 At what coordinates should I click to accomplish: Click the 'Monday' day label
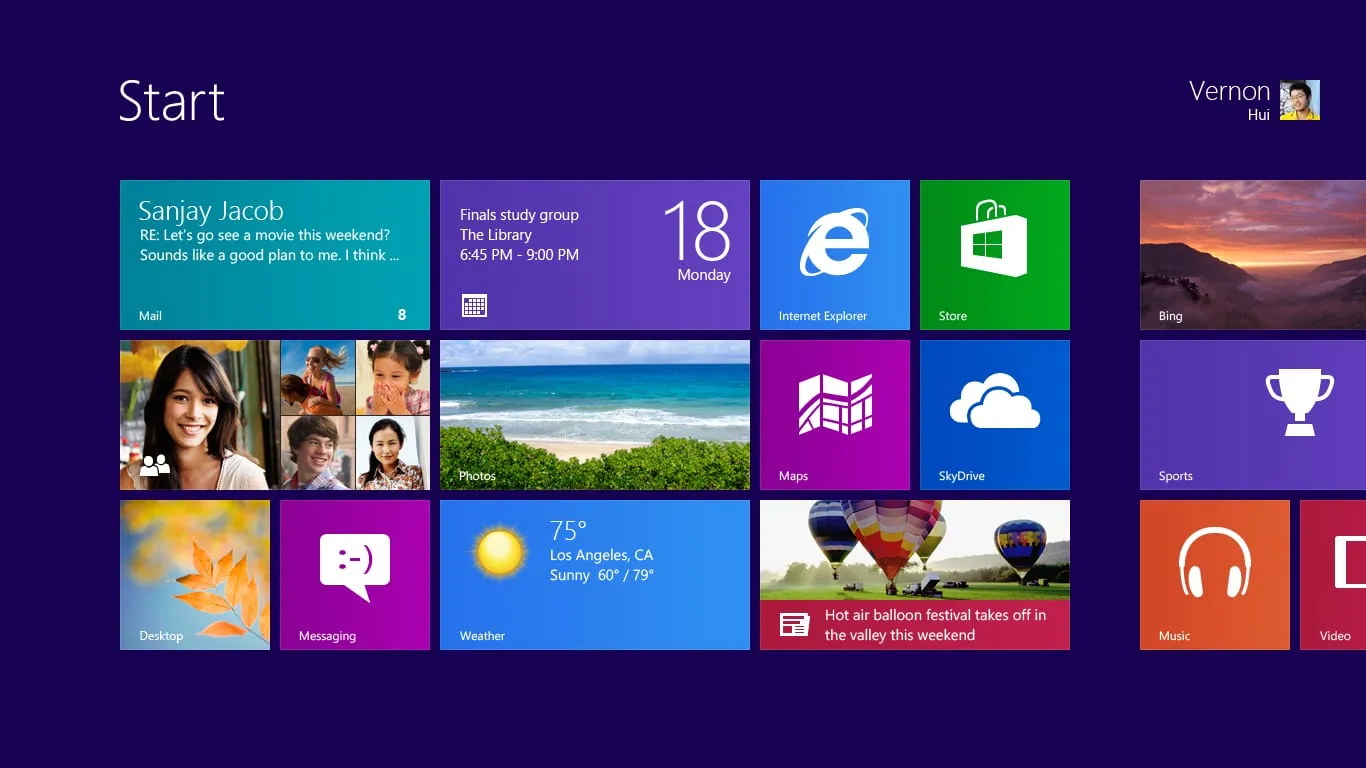(x=704, y=275)
